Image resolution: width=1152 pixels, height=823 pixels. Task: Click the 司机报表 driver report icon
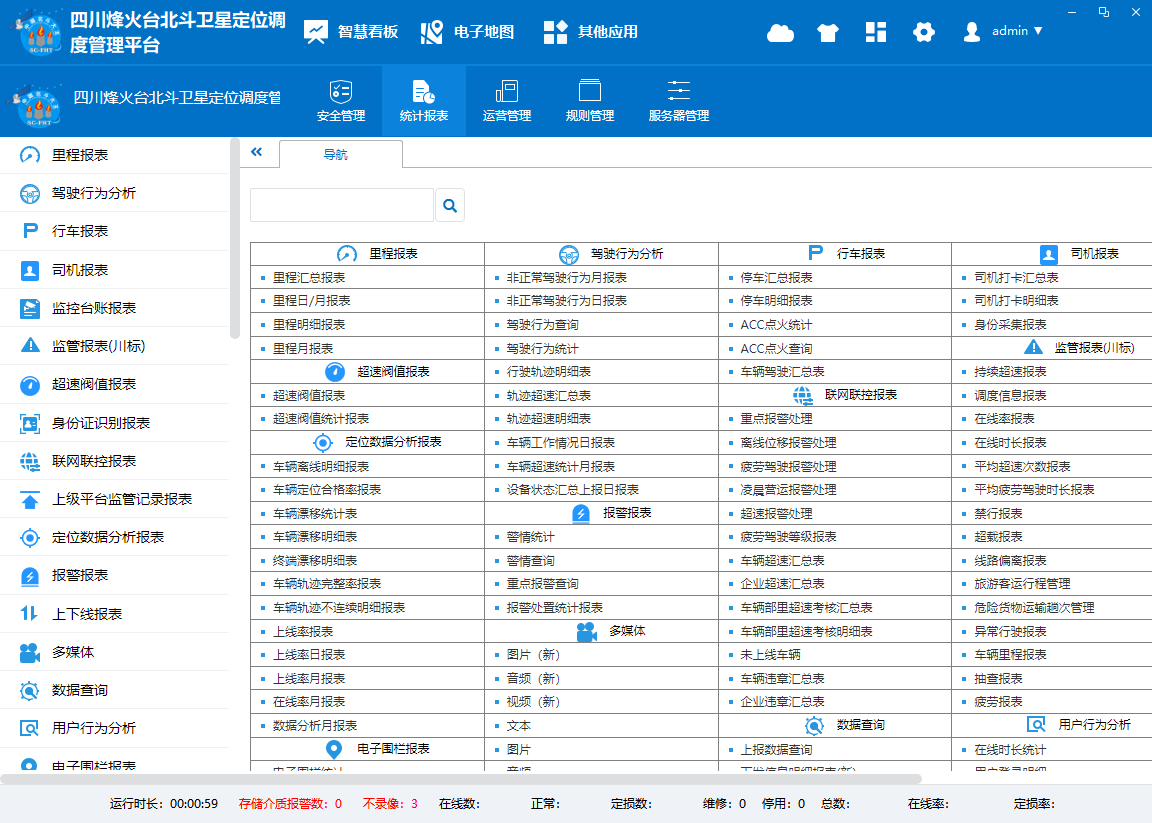[28, 270]
